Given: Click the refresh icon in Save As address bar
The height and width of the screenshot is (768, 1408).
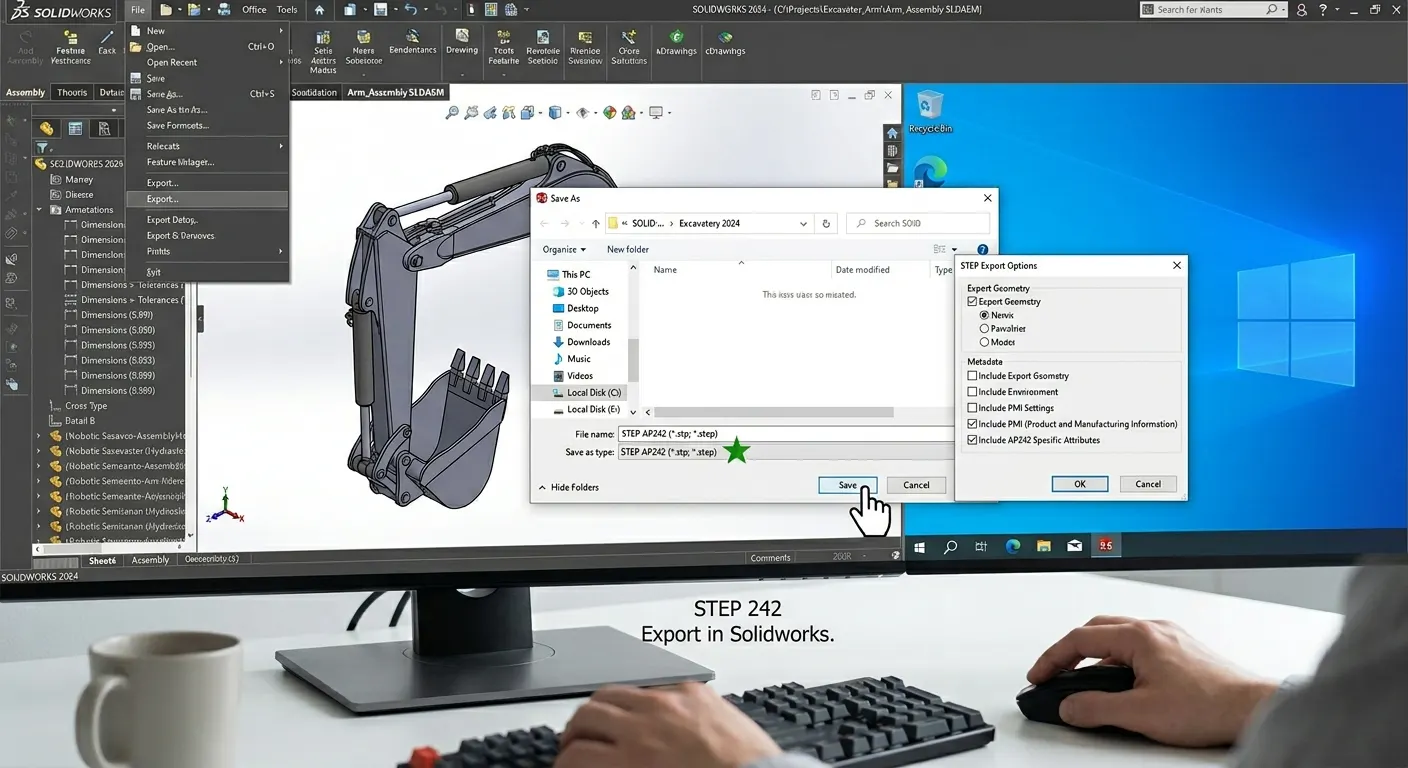Looking at the screenshot, I should 826,224.
